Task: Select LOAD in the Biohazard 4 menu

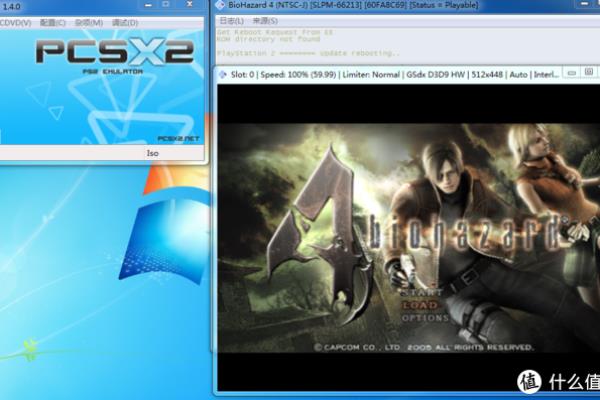Action: point(420,305)
